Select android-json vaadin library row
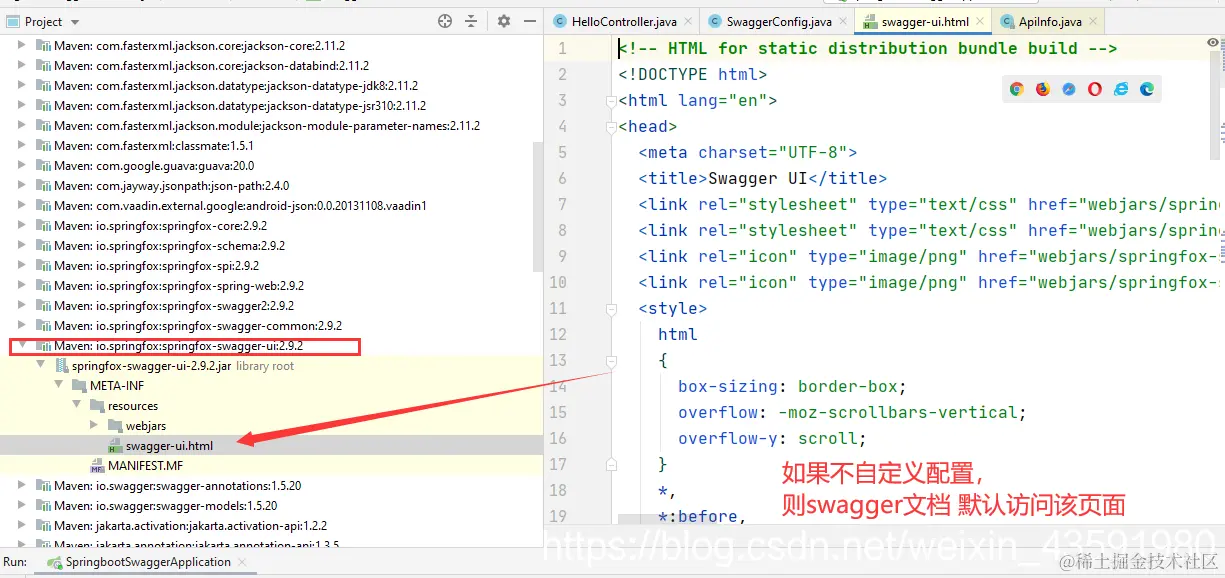The height and width of the screenshot is (578, 1225). pyautogui.click(x=272, y=206)
